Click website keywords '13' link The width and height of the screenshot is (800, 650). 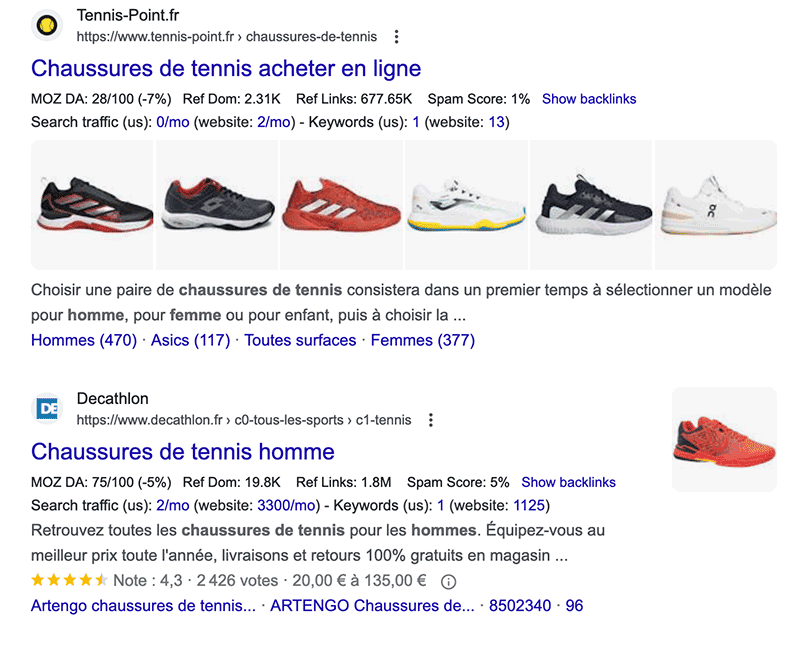pyautogui.click(x=496, y=122)
